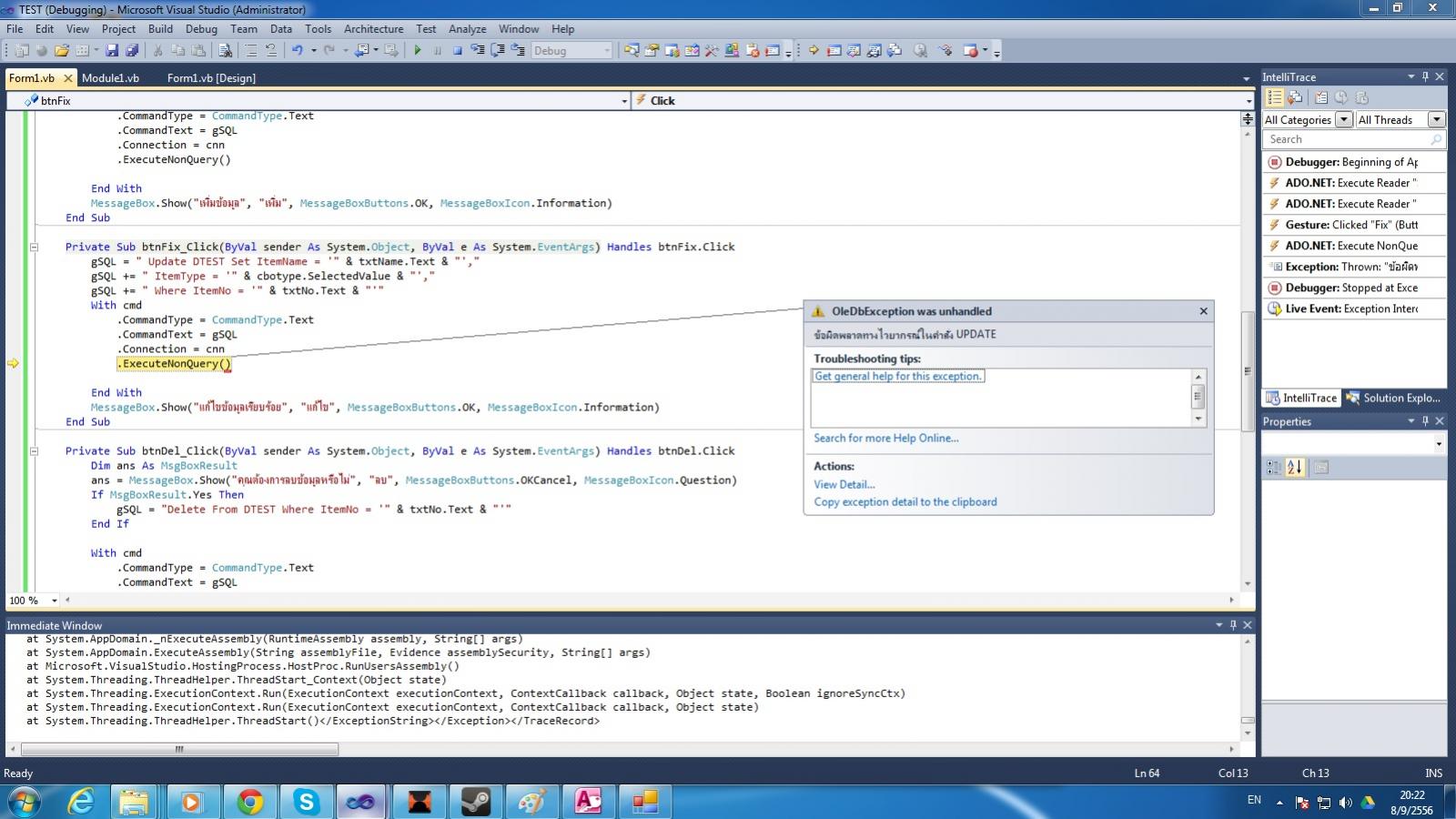Click the Paste clipboard icon in toolbar
1456x819 pixels.
click(198, 51)
